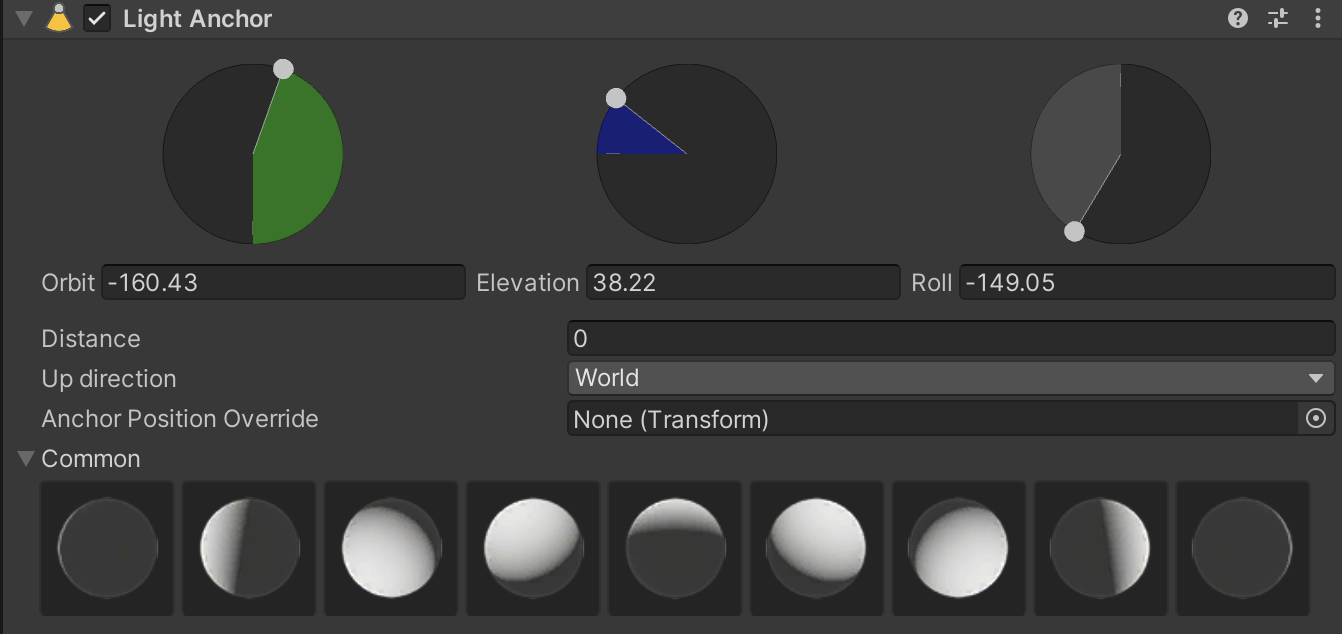1342x634 pixels.
Task: Collapse the Light Anchor component foldout
Action: click(24, 19)
